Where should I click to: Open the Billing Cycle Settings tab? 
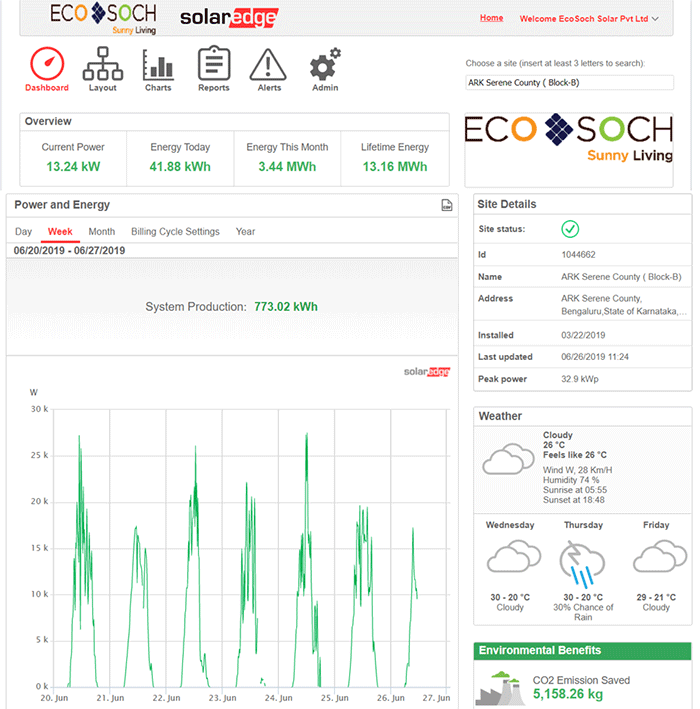point(175,232)
